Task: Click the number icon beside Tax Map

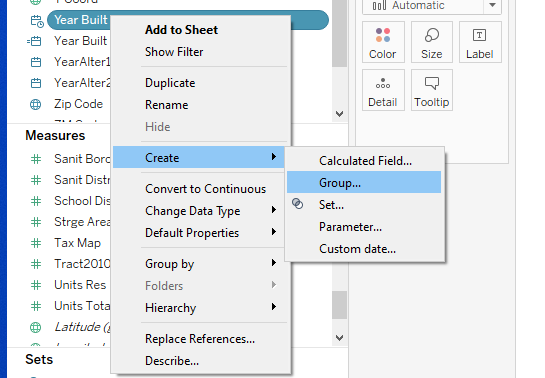Action: (36, 243)
